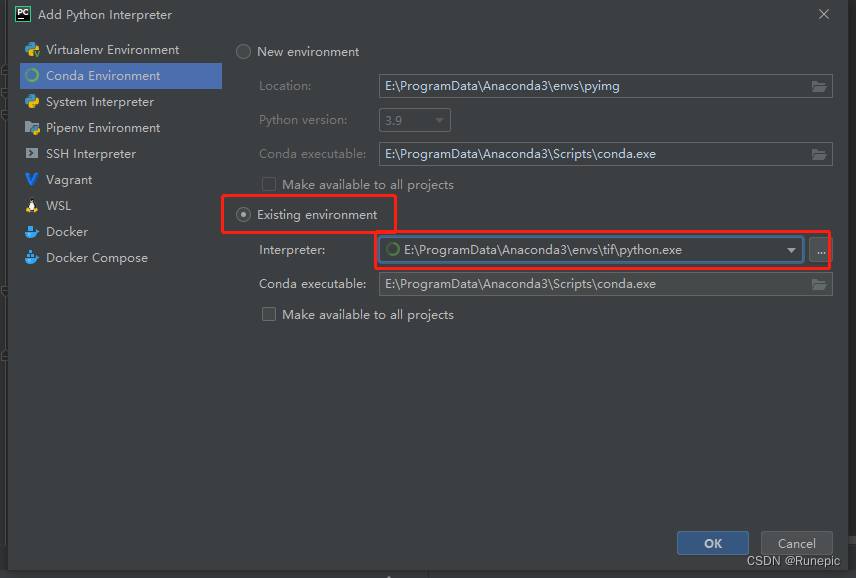
Task: Click the SSH terminal icon
Action: [x=32, y=153]
